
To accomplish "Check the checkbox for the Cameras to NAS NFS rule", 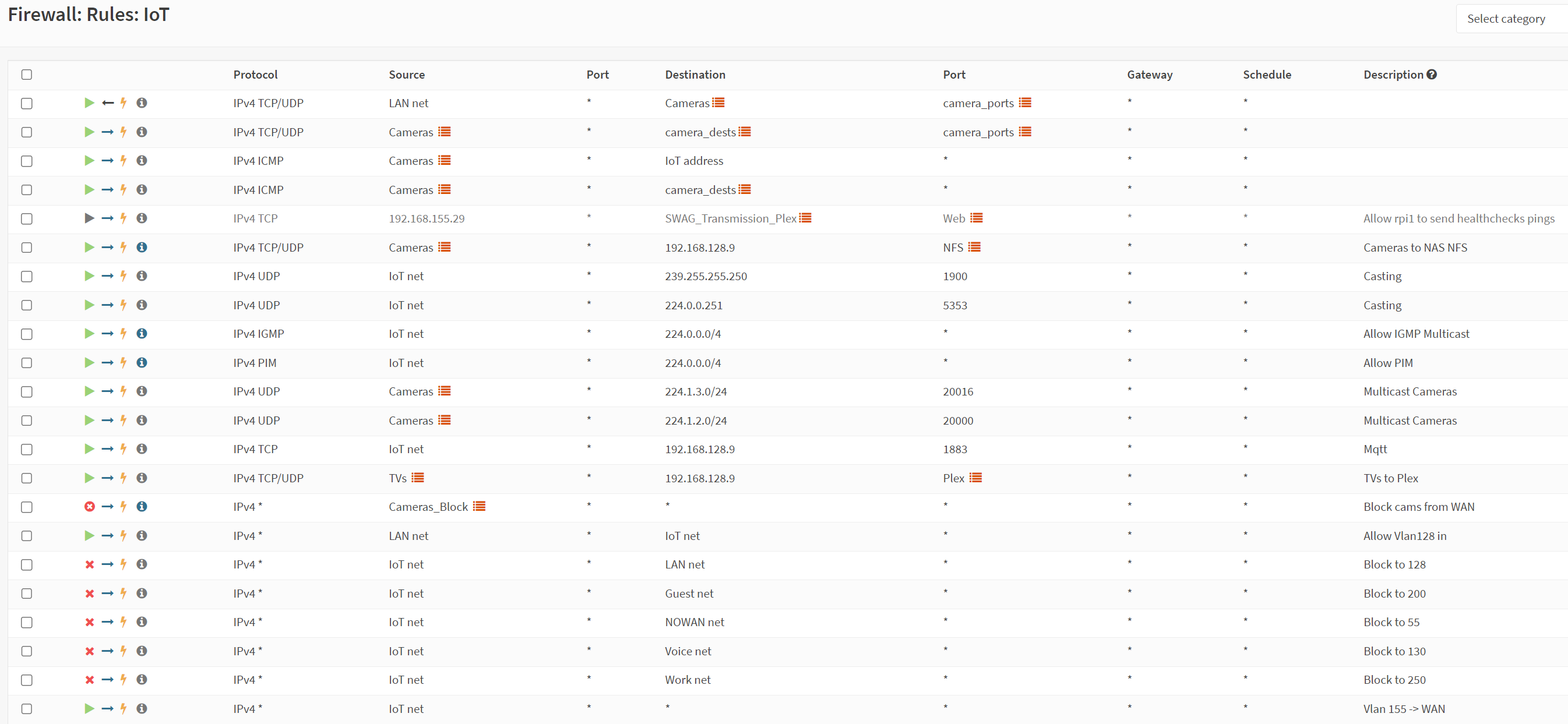I will (27, 248).
